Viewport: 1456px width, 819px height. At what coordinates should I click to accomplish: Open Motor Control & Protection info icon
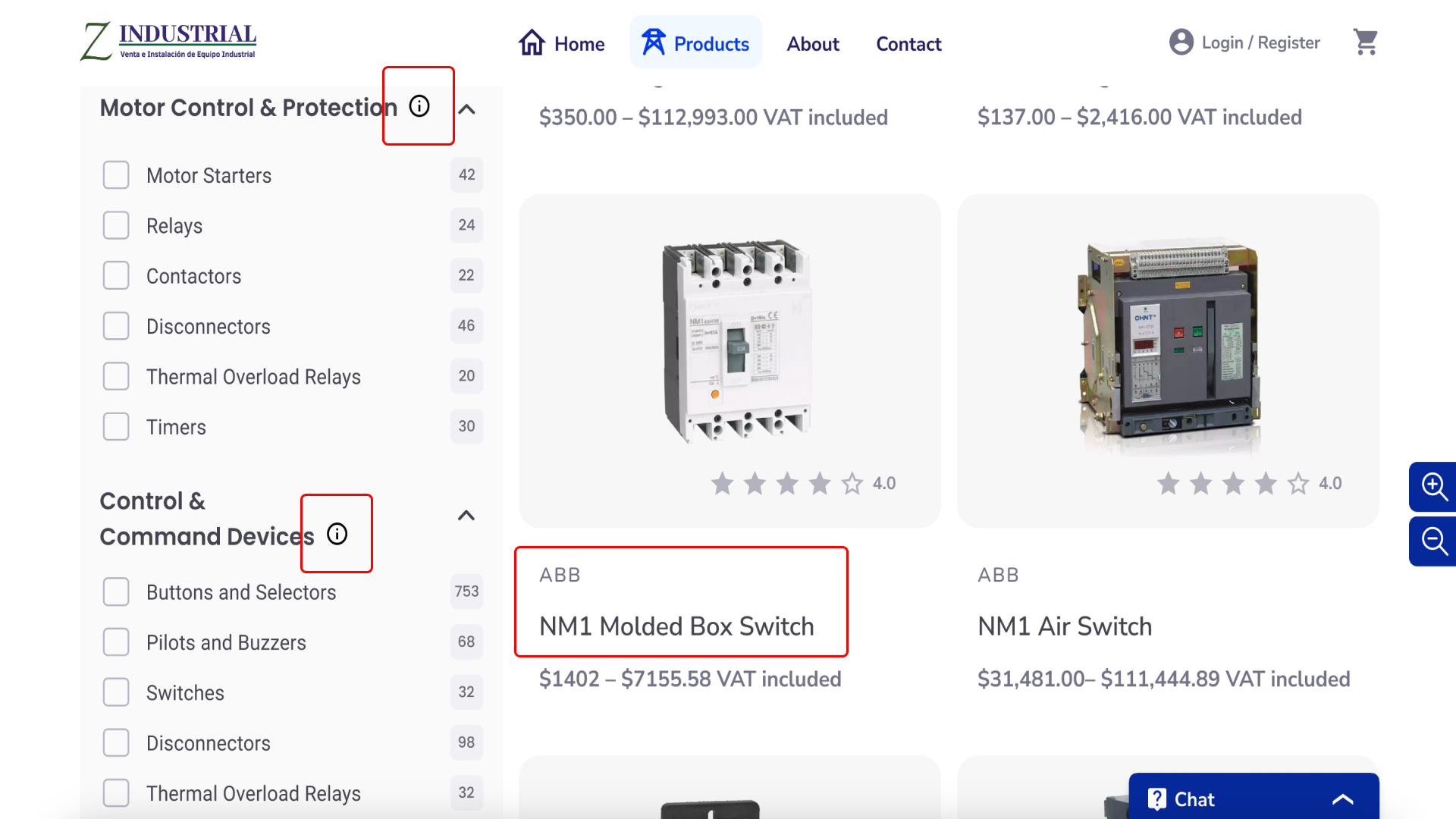[x=419, y=106]
